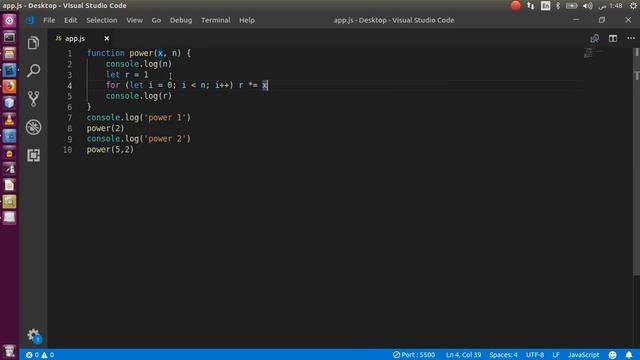
Task: Click the red recording indicator in system tray
Action: click(x=516, y=6)
